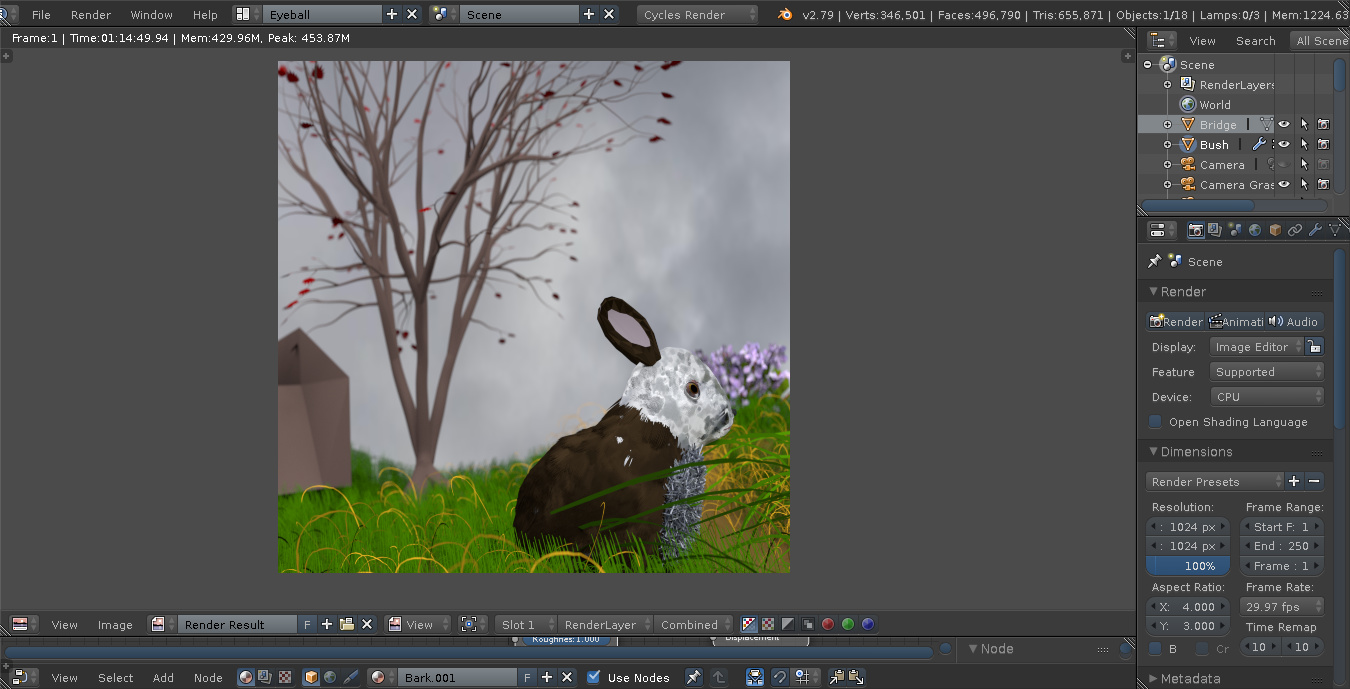Show only the blue channel
The width and height of the screenshot is (1350, 689).
point(868,624)
